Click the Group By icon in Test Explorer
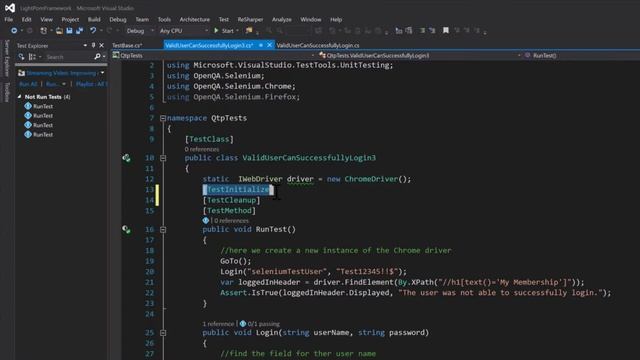The image size is (640, 360). (32, 57)
